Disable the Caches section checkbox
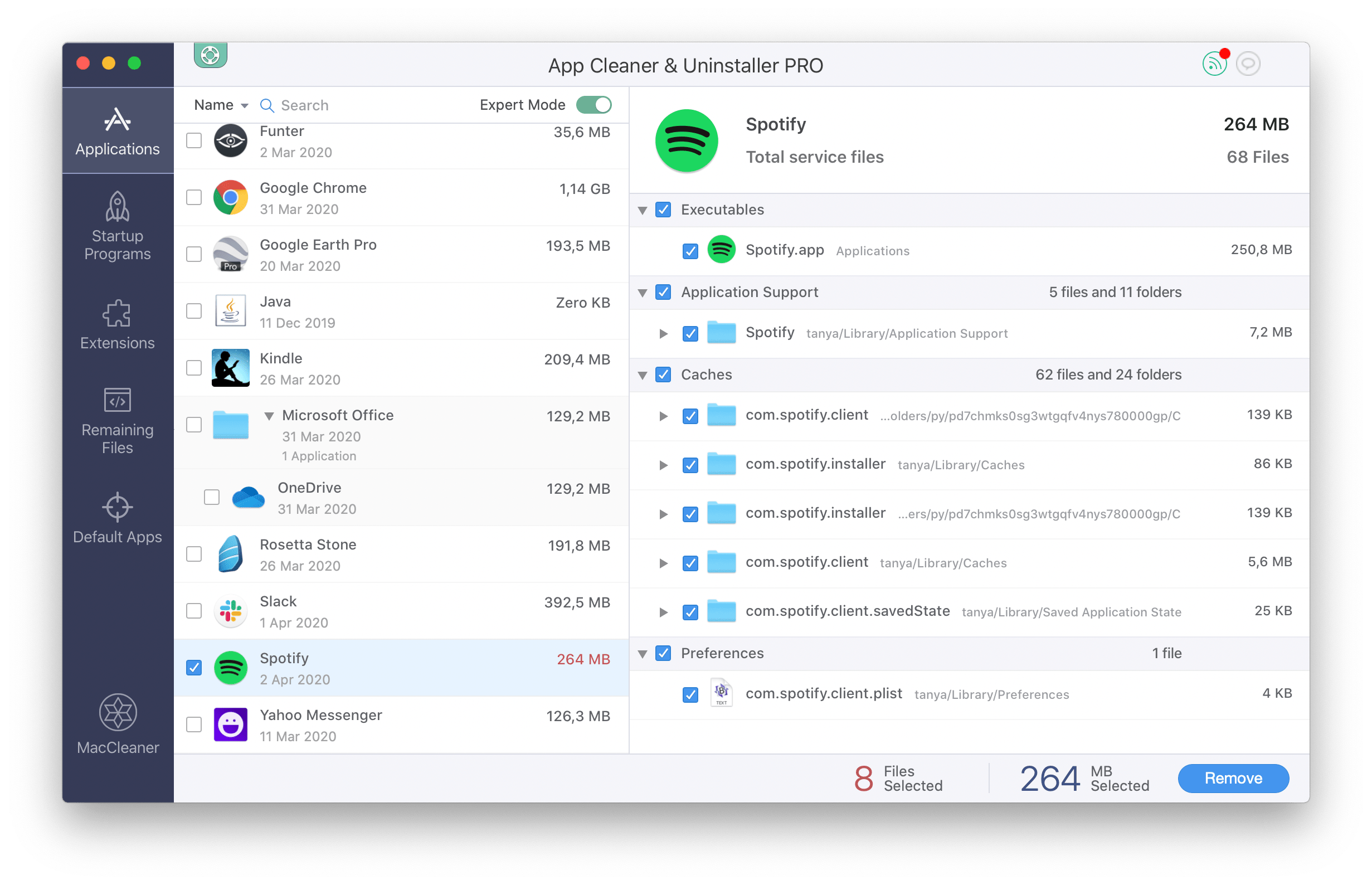The height and width of the screenshot is (885, 1372). pos(664,374)
